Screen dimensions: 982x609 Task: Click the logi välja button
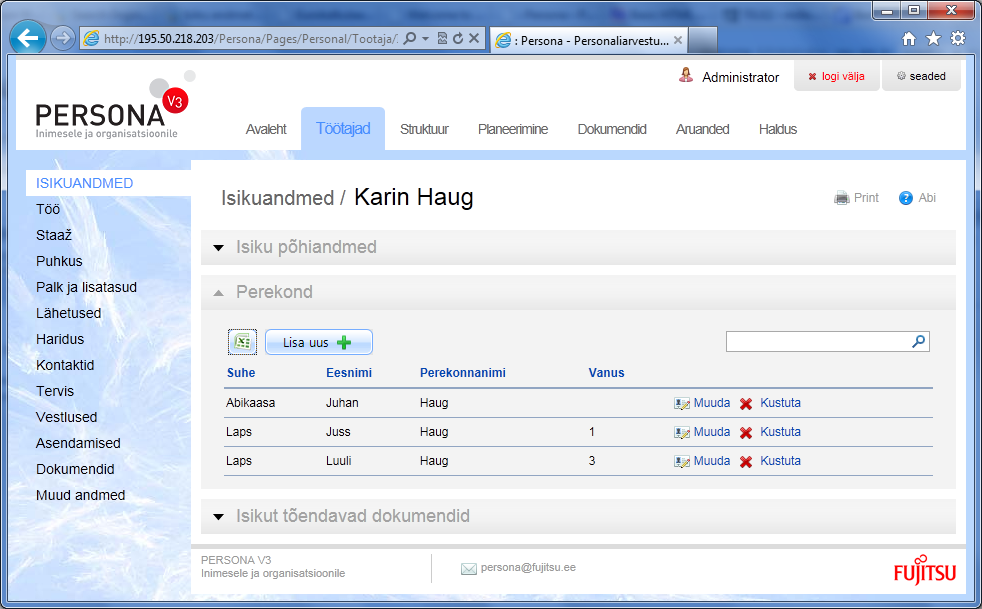coord(836,76)
